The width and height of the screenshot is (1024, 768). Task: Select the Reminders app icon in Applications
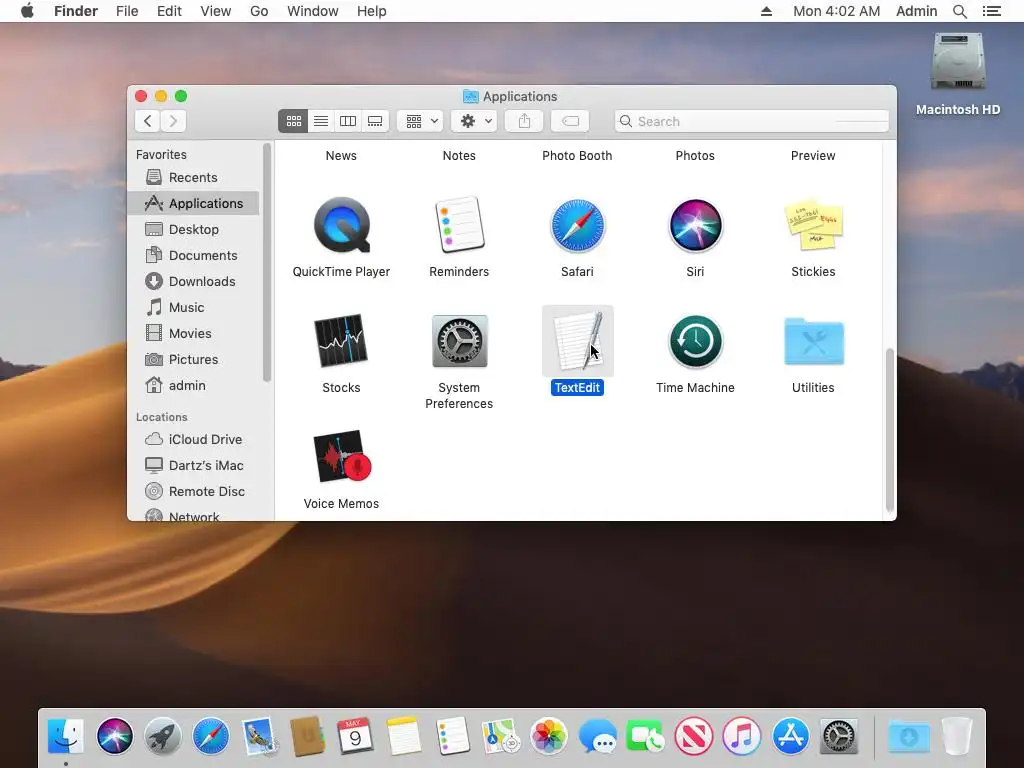point(459,224)
